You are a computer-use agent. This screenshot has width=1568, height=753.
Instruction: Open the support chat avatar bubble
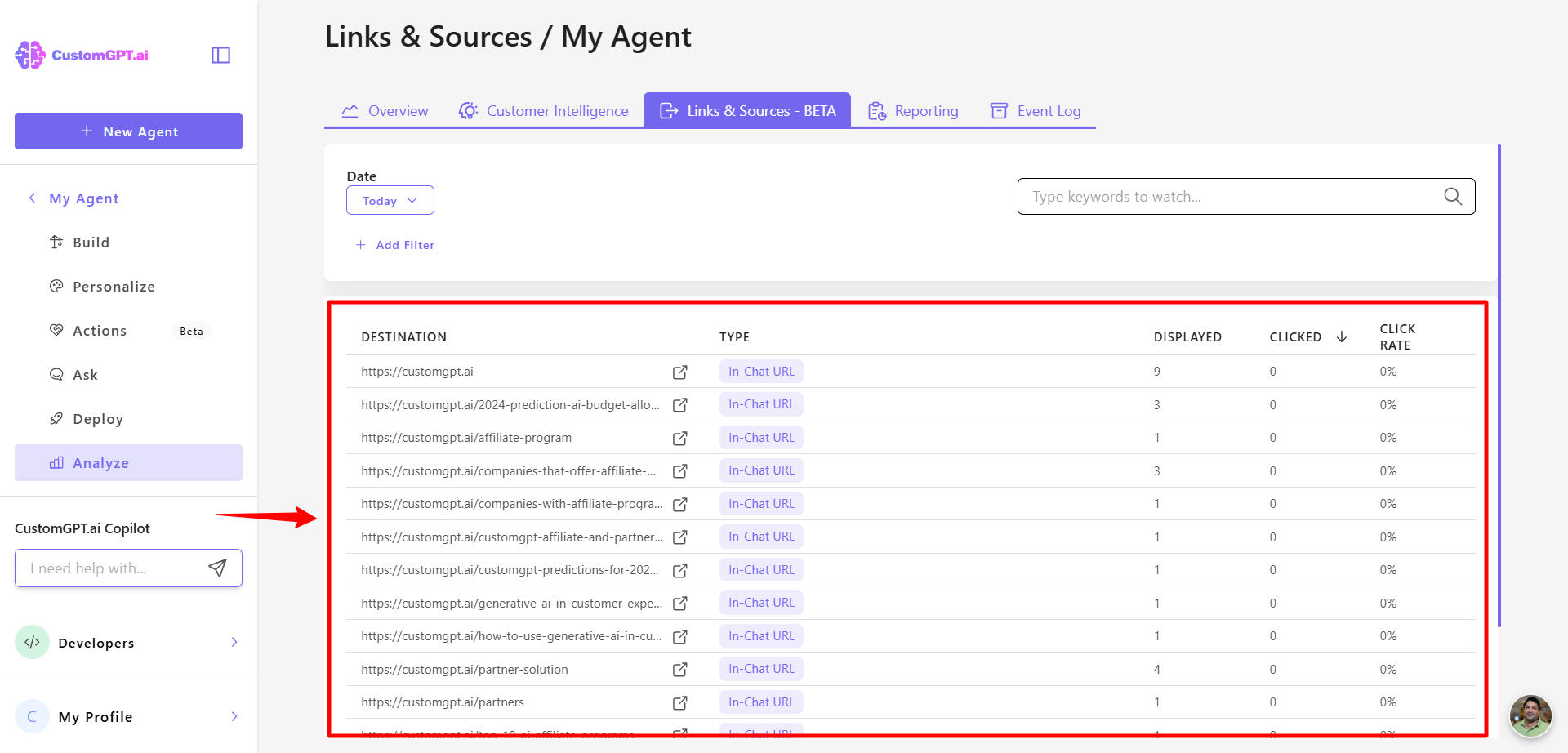[1530, 716]
